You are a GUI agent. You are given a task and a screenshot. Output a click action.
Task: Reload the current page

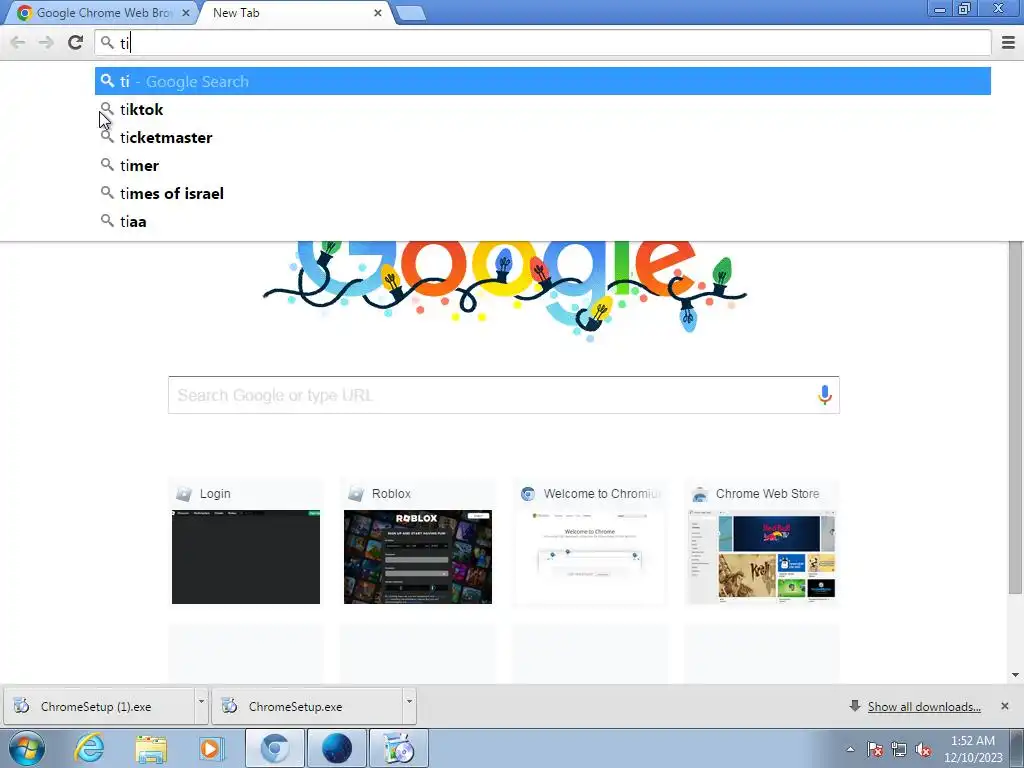[x=75, y=42]
